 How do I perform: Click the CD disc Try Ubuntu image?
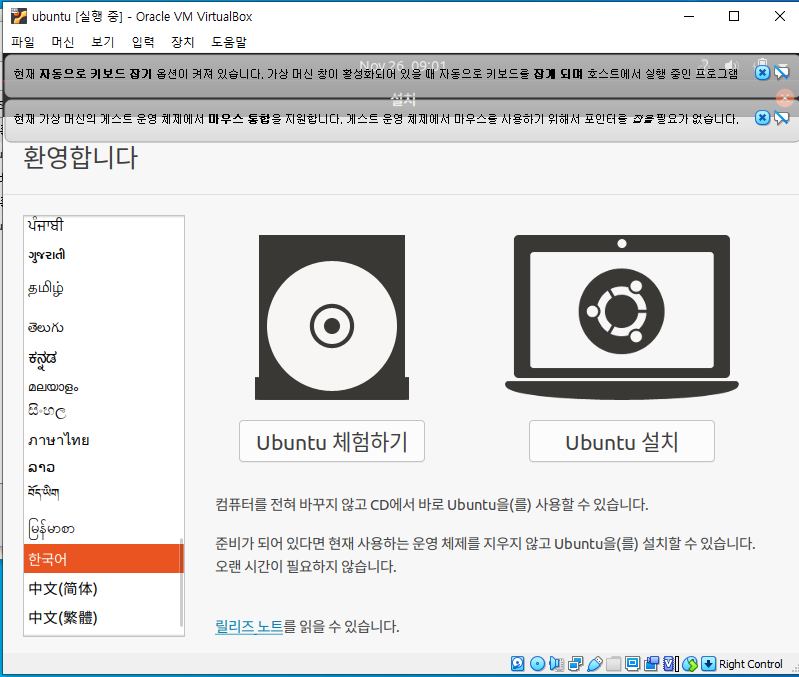(x=332, y=317)
